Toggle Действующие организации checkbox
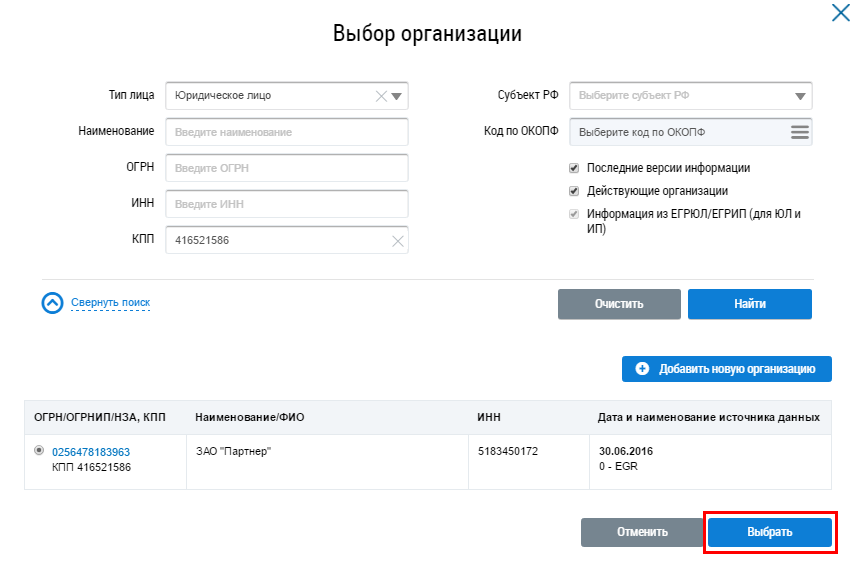The height and width of the screenshot is (581, 857). point(574,191)
